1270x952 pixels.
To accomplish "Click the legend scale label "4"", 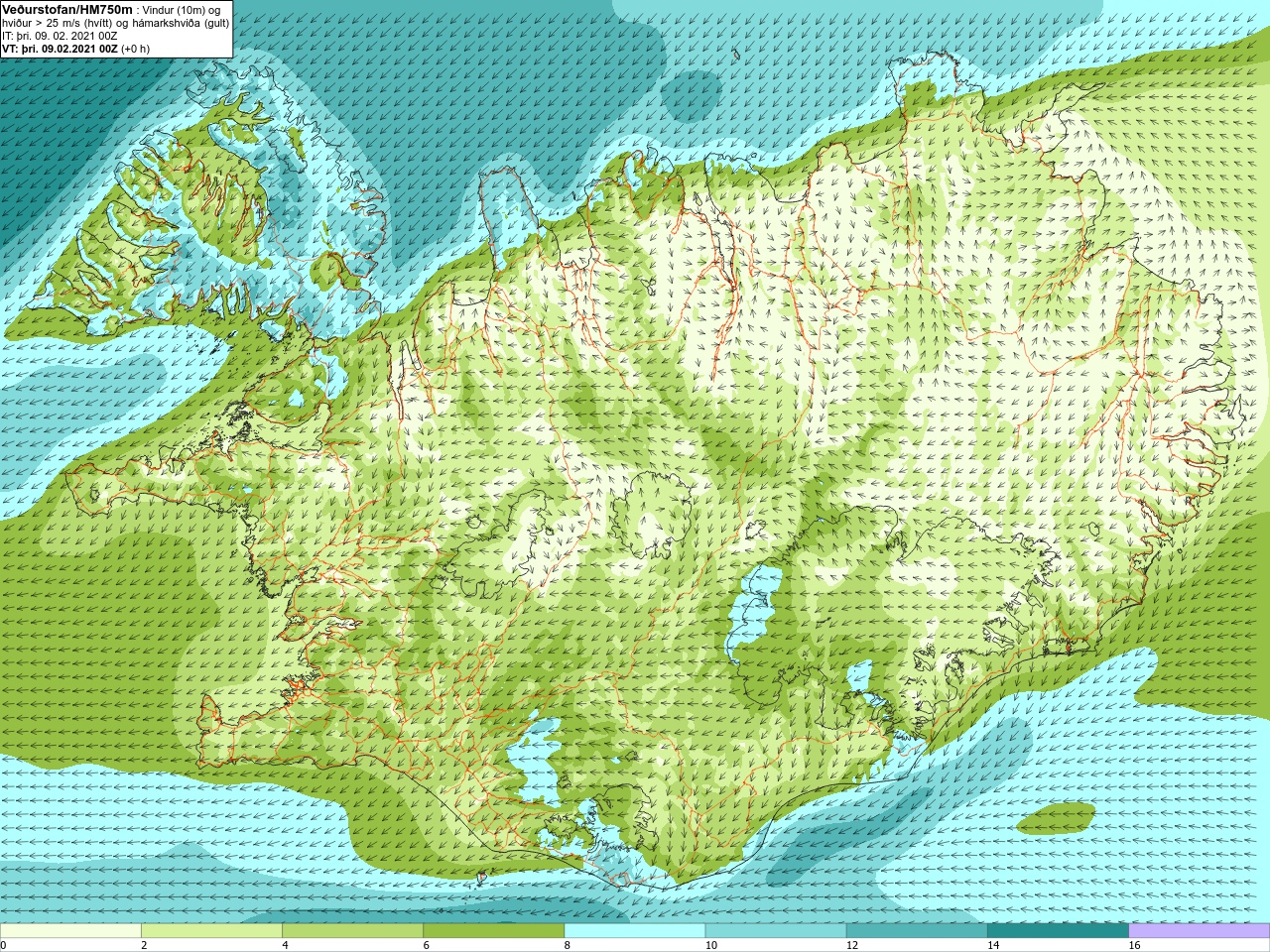I will point(286,945).
